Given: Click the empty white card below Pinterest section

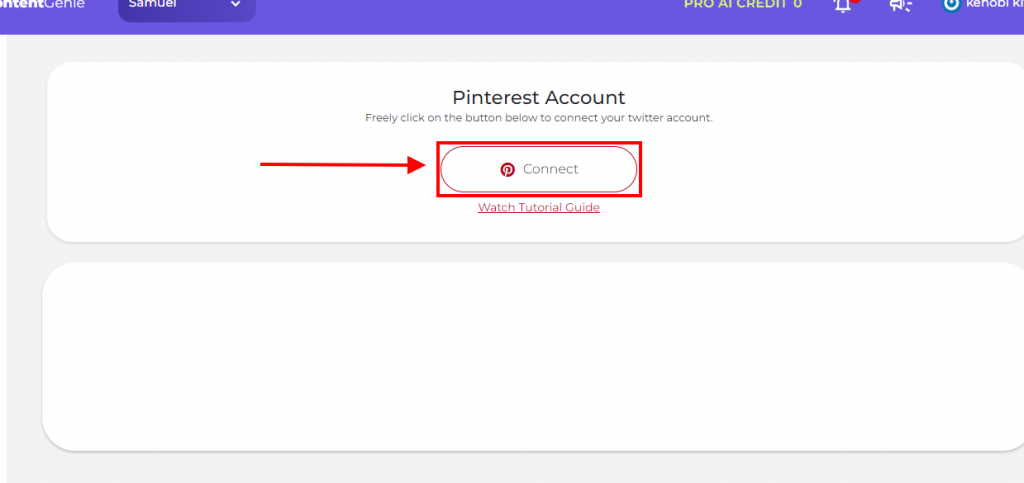Looking at the screenshot, I should coord(533,356).
